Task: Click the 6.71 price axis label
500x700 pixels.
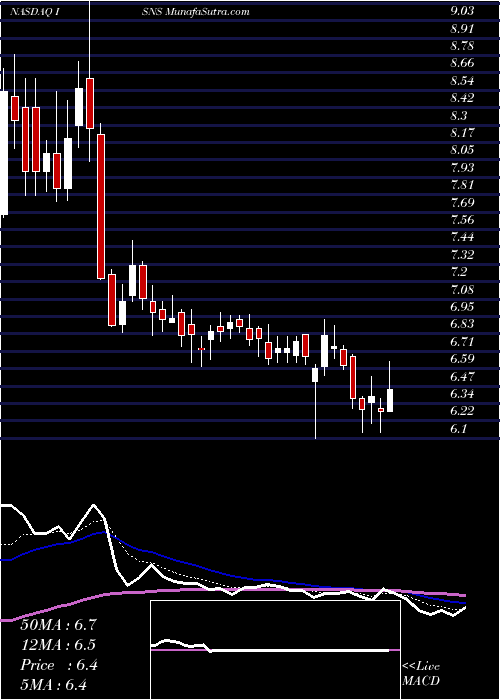Action: 462,342
